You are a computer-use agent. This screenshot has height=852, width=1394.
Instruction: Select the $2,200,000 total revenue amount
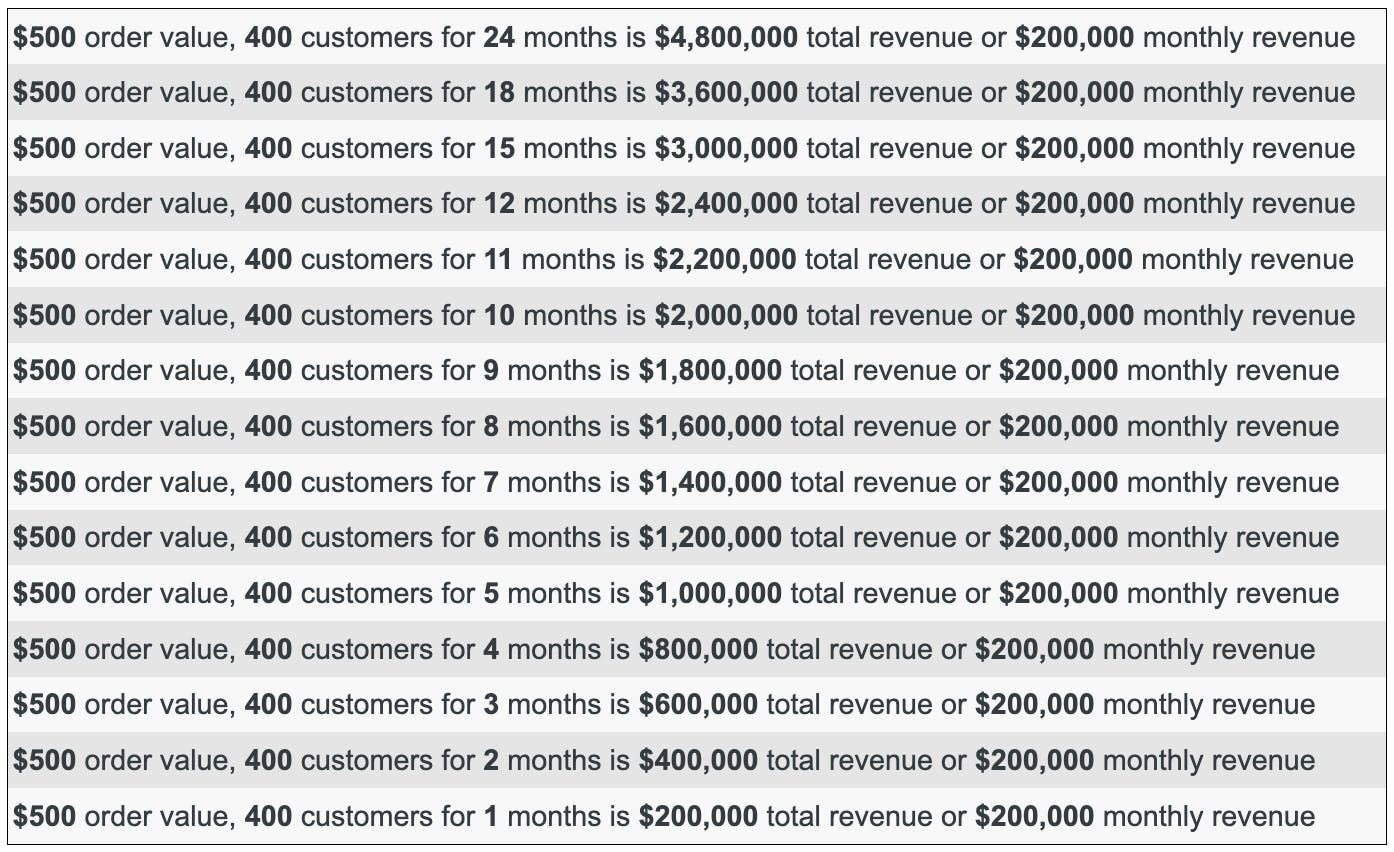725,260
